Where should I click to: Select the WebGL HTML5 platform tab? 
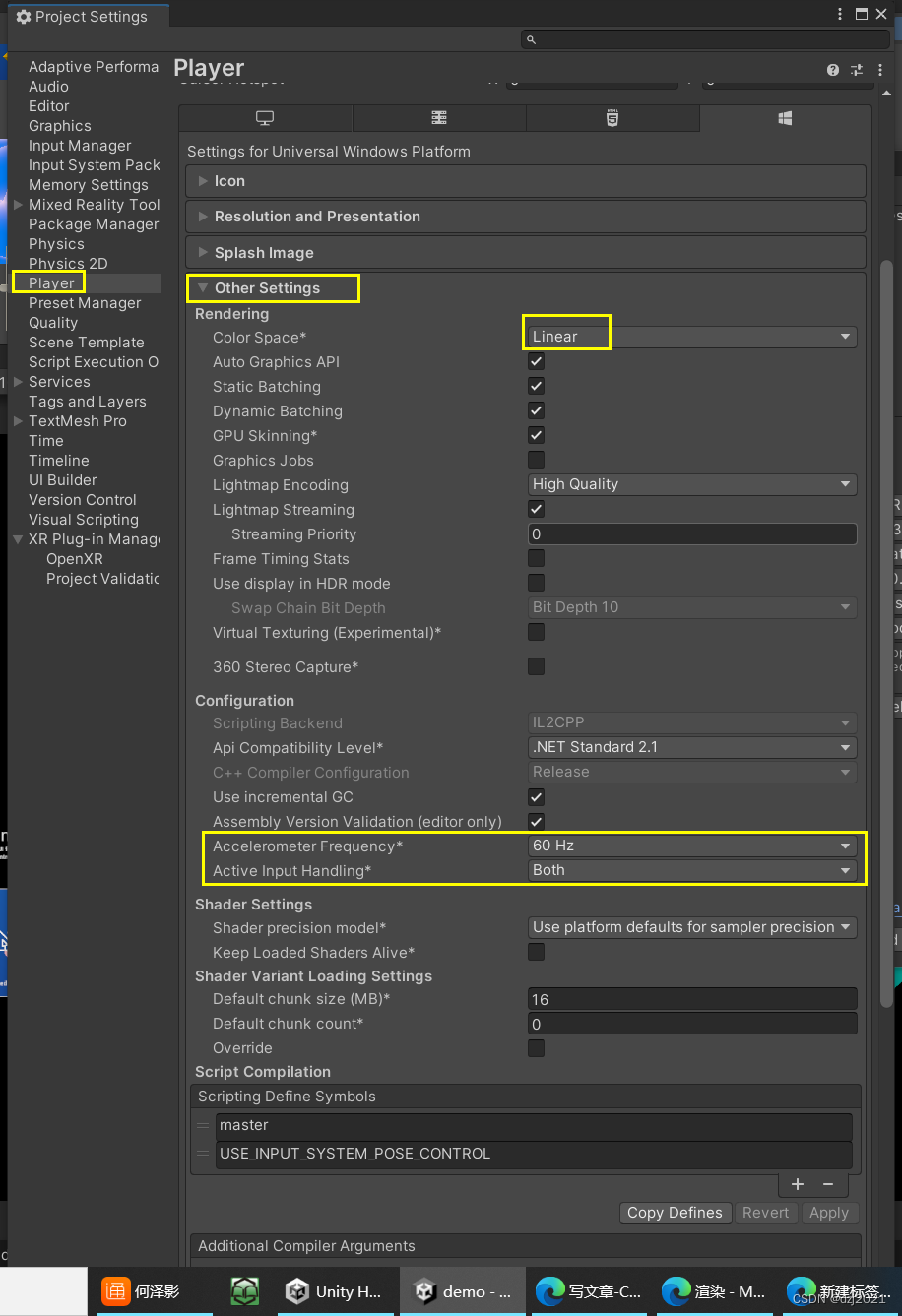pyautogui.click(x=612, y=118)
